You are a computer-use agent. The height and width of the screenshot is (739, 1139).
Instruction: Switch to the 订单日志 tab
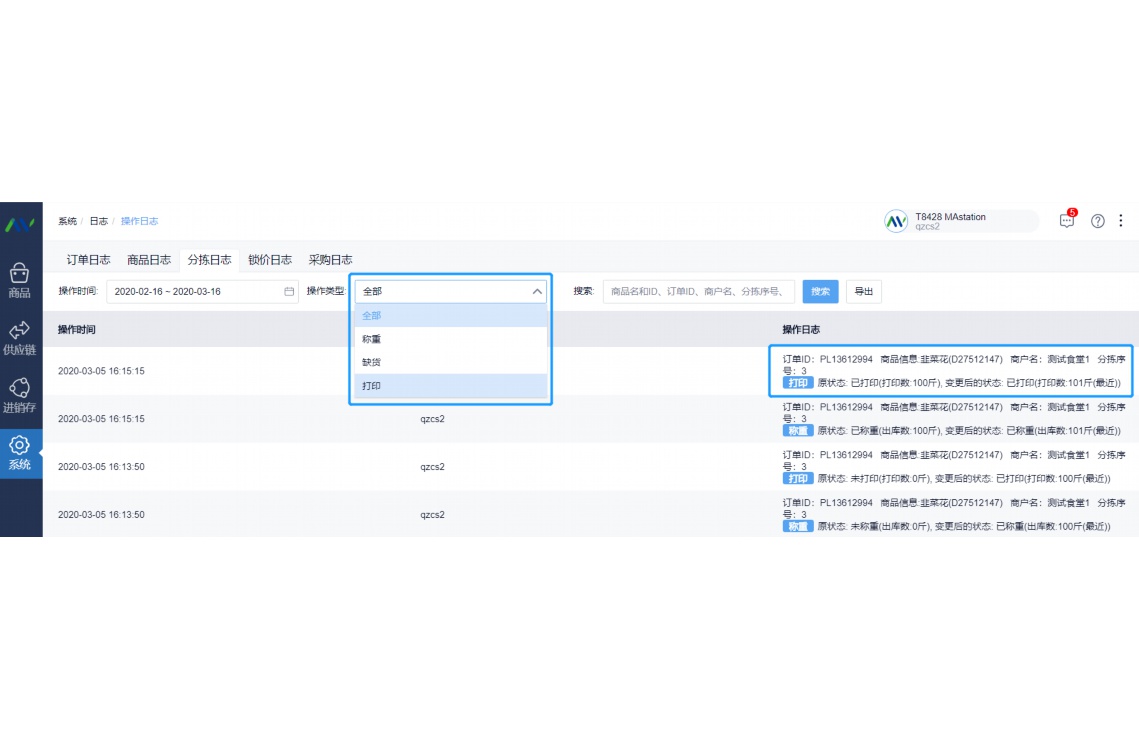coord(88,260)
